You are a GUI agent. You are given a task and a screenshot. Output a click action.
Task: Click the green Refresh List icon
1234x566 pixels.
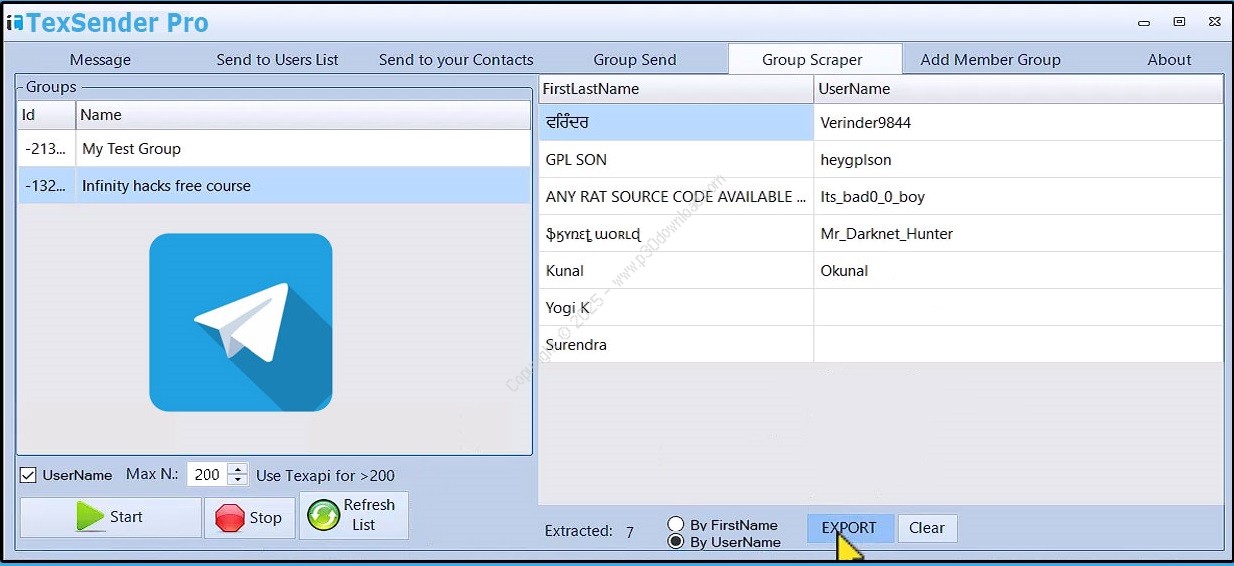tap(324, 516)
